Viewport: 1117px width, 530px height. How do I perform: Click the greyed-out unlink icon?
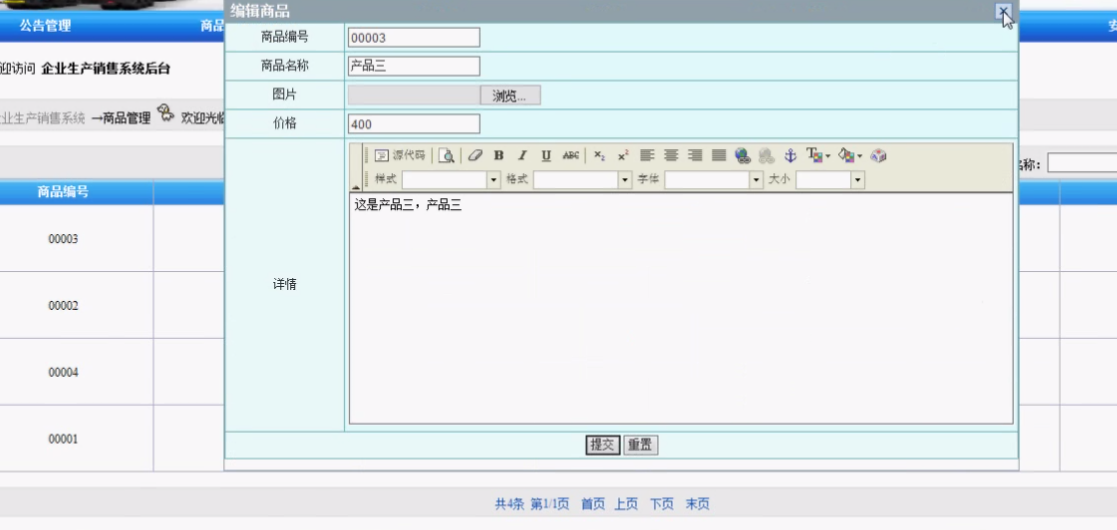767,155
